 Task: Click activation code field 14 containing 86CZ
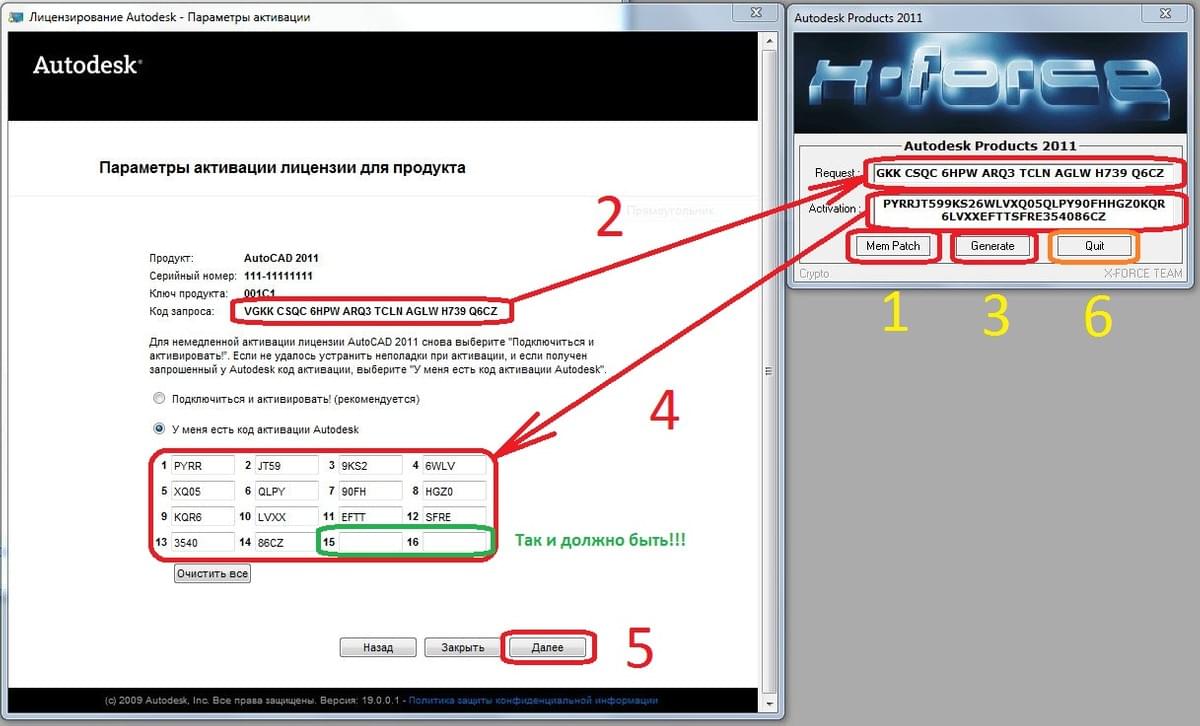click(x=285, y=542)
